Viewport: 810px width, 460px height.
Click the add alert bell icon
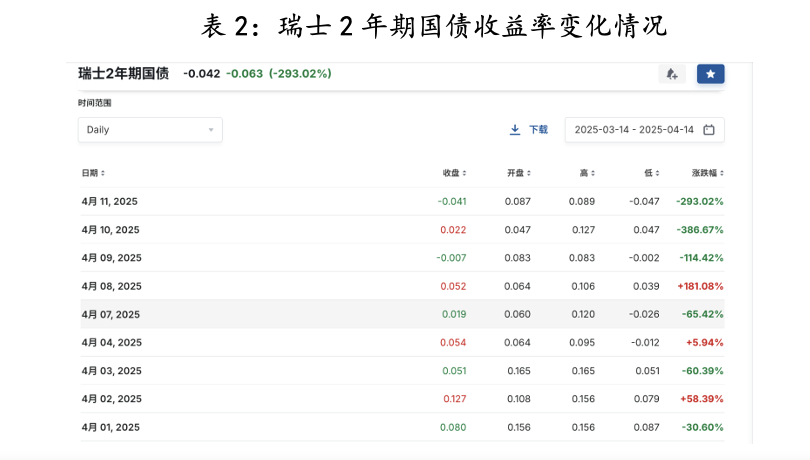672,74
